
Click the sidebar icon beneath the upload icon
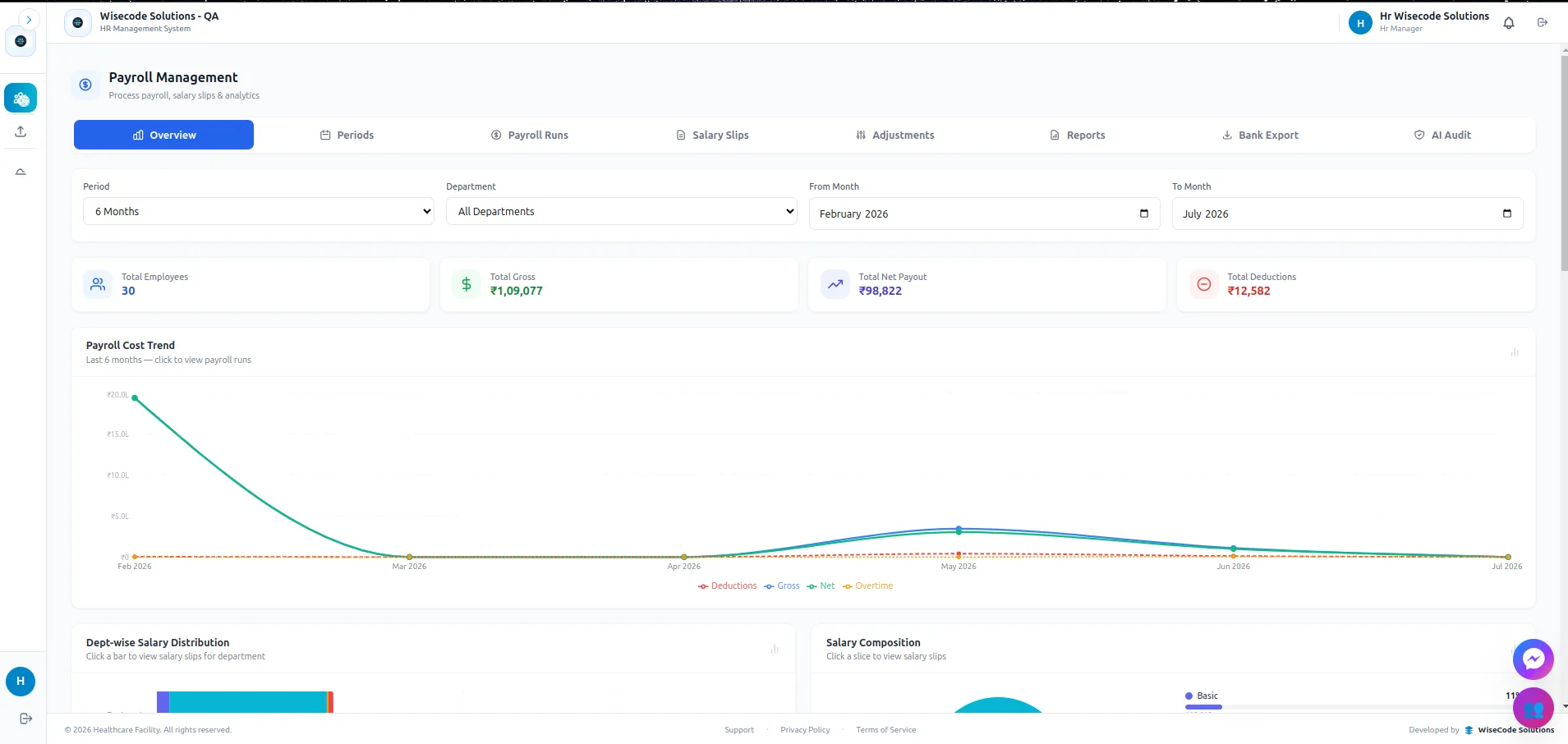(x=21, y=172)
